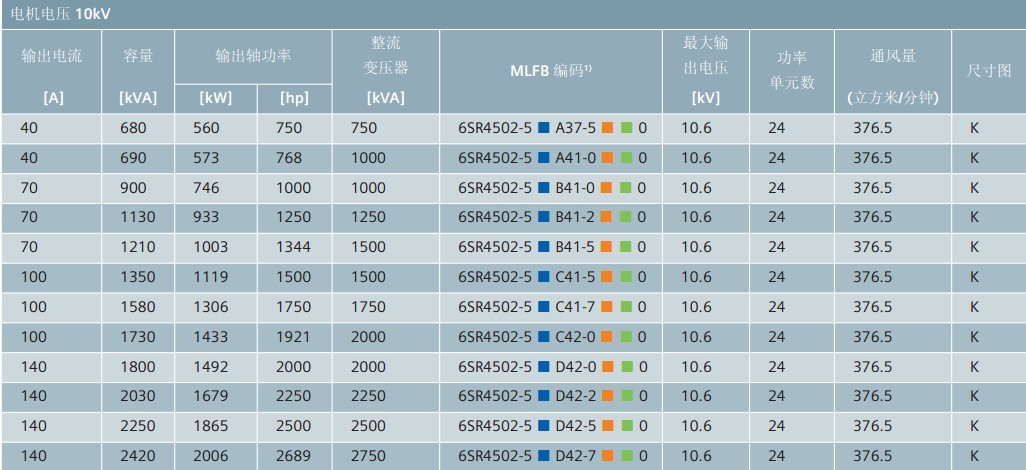Click the blue square in the D42-2 code

(x=543, y=397)
